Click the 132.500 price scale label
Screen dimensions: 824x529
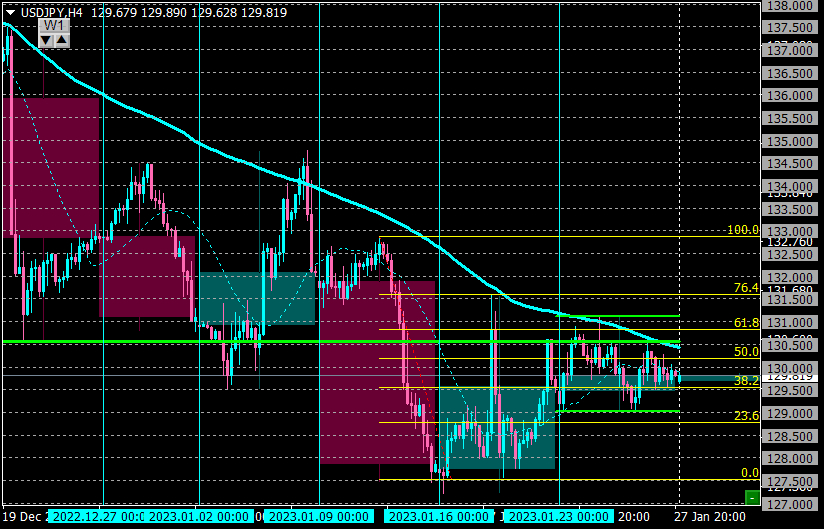[790, 254]
